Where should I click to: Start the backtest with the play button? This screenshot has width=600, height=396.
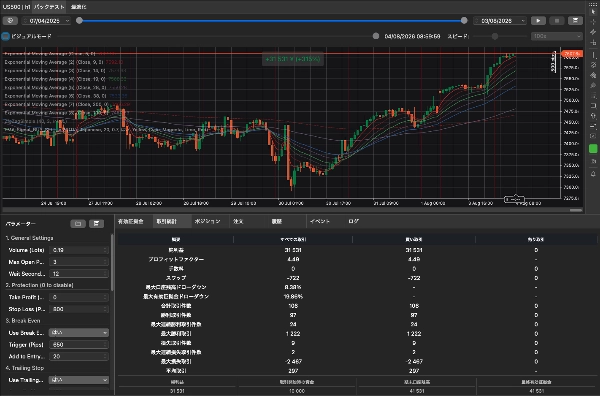coord(538,21)
